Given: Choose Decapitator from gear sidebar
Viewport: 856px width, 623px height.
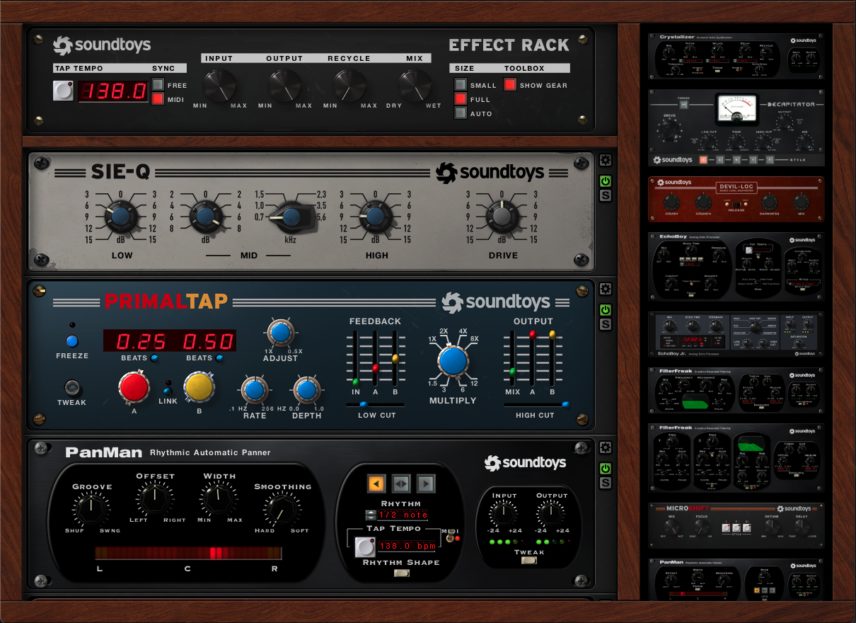Looking at the screenshot, I should [736, 128].
